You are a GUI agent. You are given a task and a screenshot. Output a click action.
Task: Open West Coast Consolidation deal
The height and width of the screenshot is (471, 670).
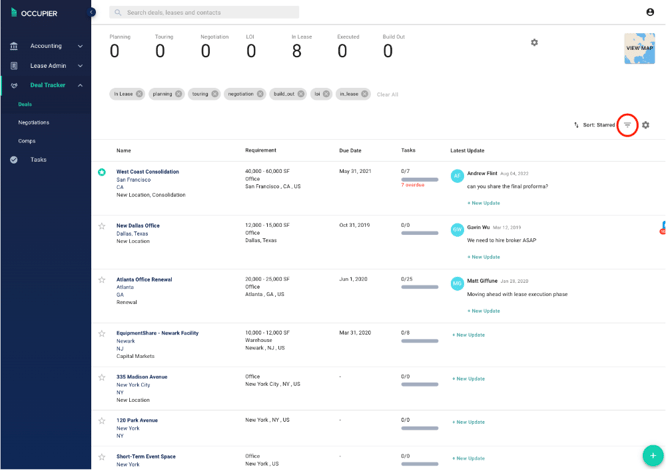click(x=148, y=172)
